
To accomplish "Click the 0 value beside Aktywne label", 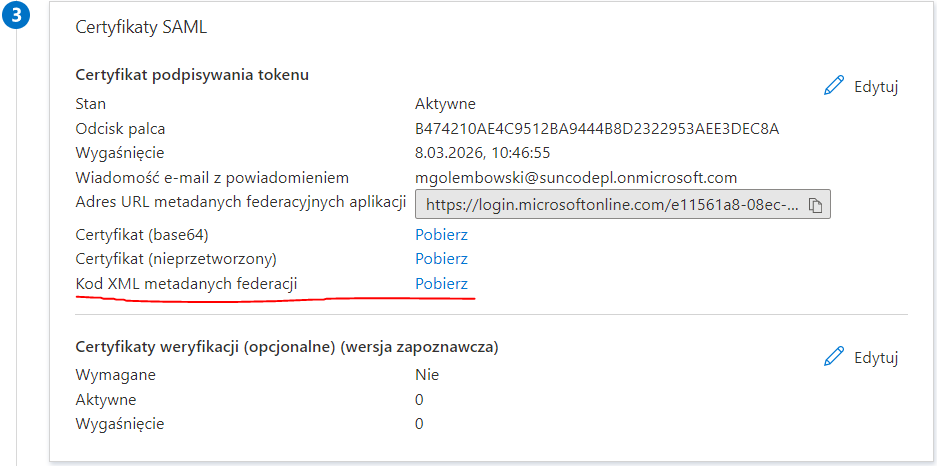I will pos(419,400).
